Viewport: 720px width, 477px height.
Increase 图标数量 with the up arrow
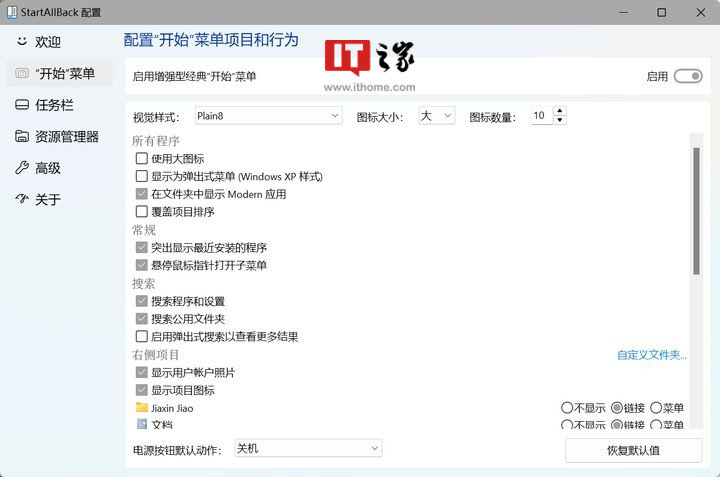click(x=560, y=111)
